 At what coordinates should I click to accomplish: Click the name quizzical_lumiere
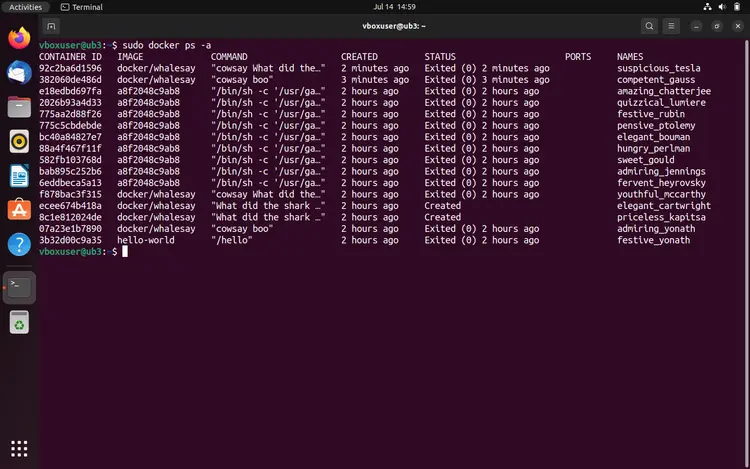[661, 102]
